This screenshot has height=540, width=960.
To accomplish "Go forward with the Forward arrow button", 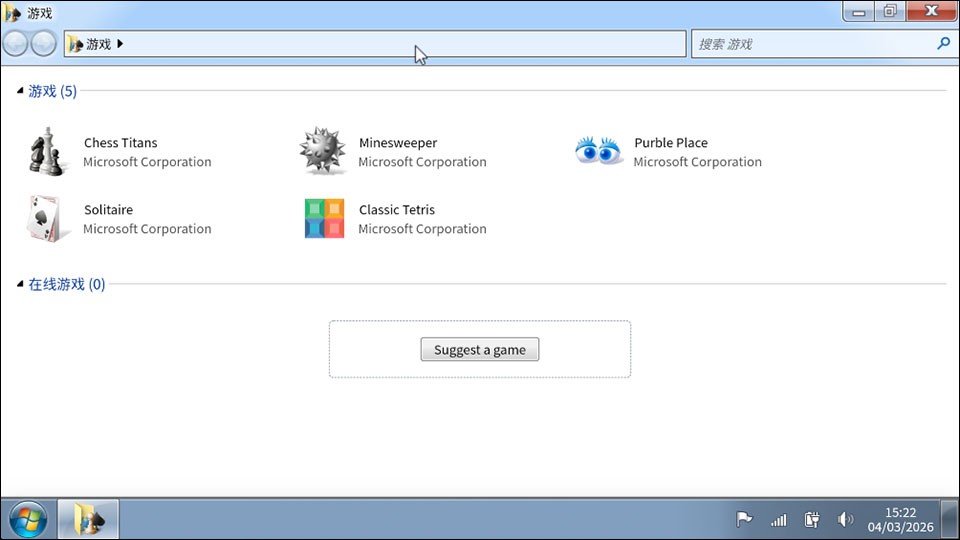I will (43, 44).
